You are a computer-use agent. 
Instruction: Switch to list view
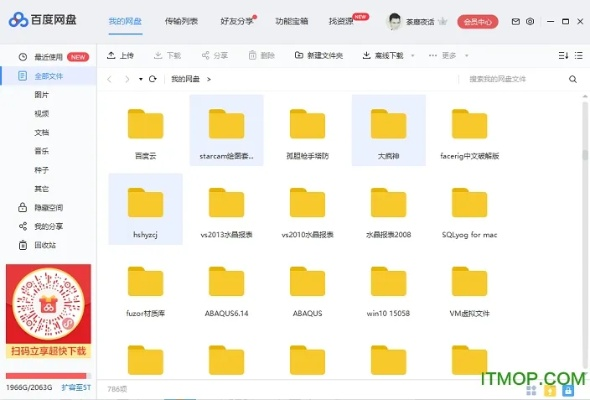(x=579, y=56)
